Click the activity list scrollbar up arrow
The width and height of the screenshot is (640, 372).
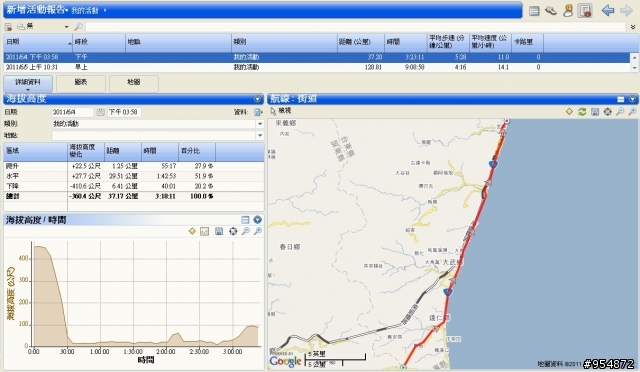coord(635,57)
